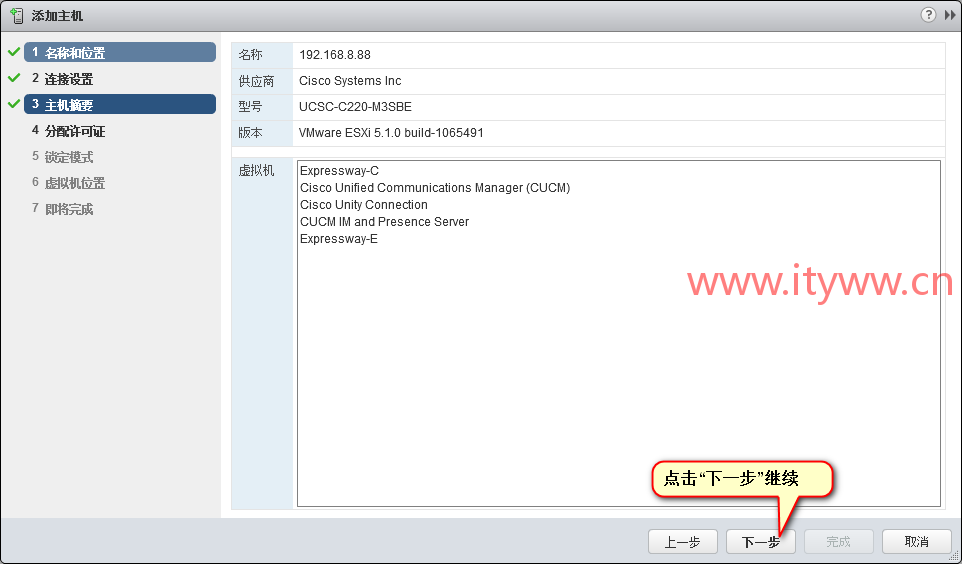
Task: Click the model value UCSC-C220-M3SBE
Action: coord(355,107)
